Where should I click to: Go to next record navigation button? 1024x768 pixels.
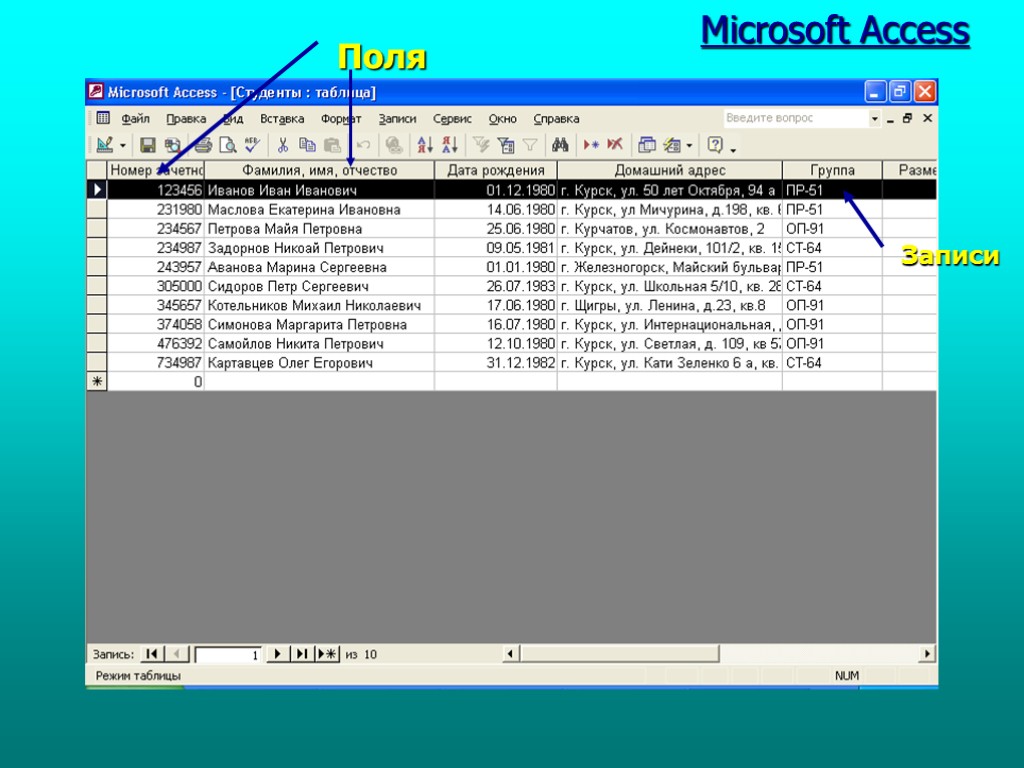click(277, 654)
